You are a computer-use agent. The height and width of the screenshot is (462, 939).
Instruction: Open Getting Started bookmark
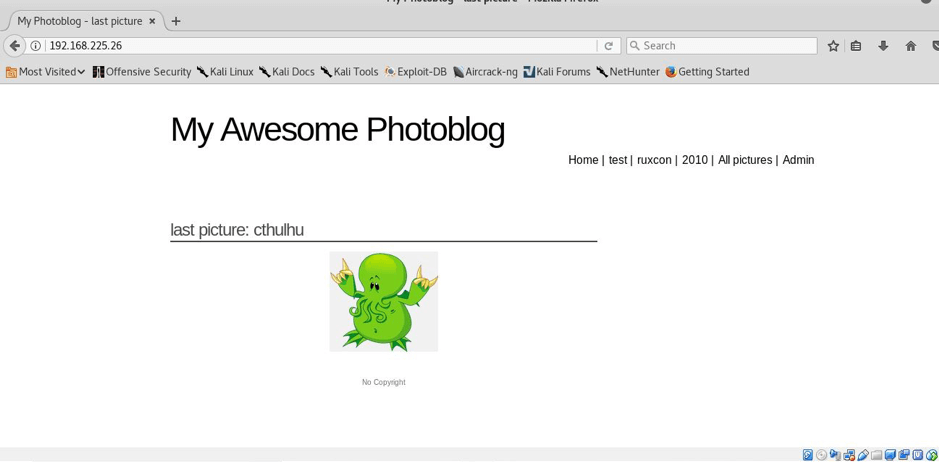coord(707,72)
